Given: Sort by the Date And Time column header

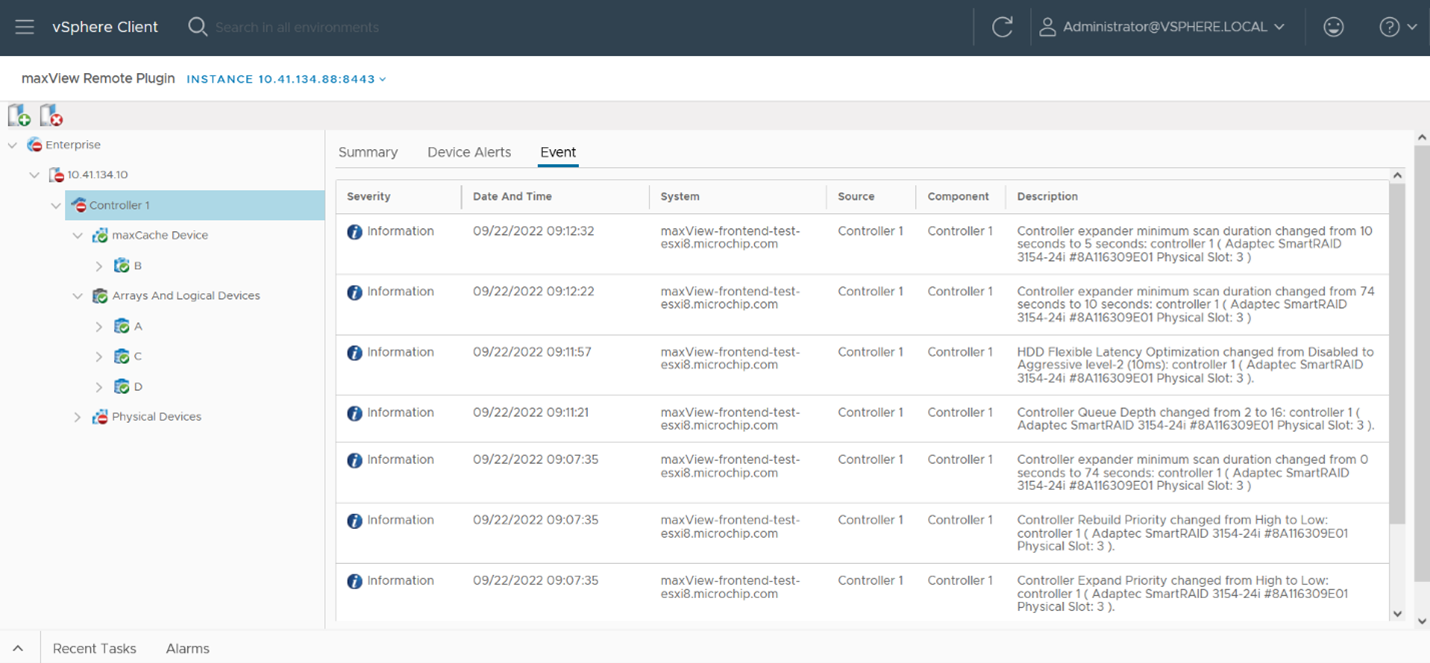Looking at the screenshot, I should [x=512, y=197].
